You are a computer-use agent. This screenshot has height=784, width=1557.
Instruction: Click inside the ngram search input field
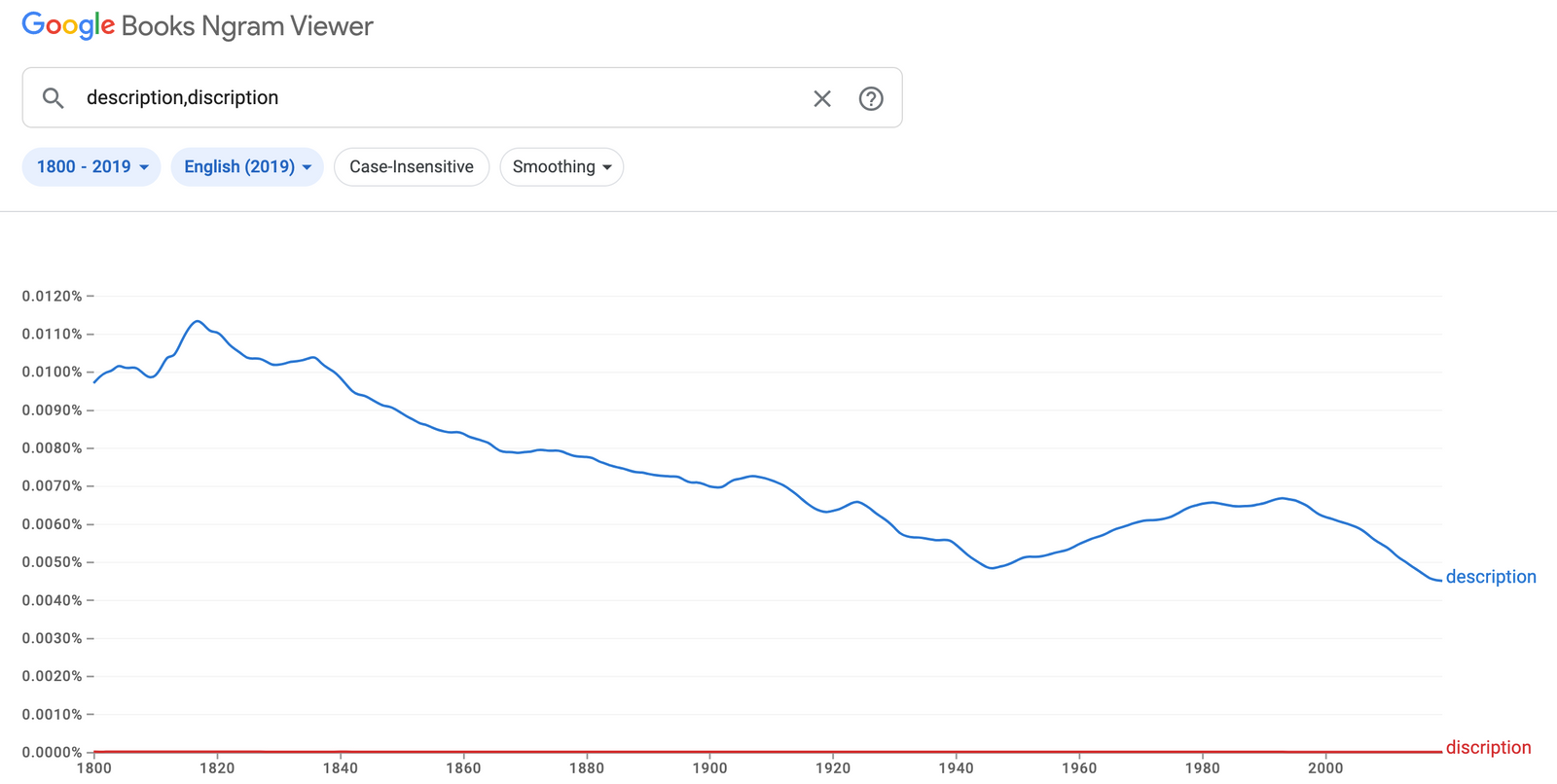(x=438, y=98)
